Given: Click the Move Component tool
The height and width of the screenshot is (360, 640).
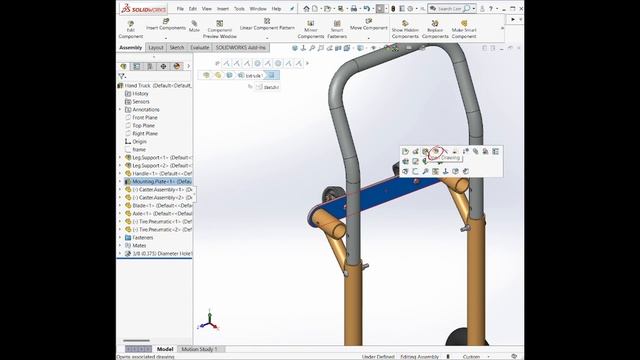Looking at the screenshot, I should pyautogui.click(x=369, y=24).
